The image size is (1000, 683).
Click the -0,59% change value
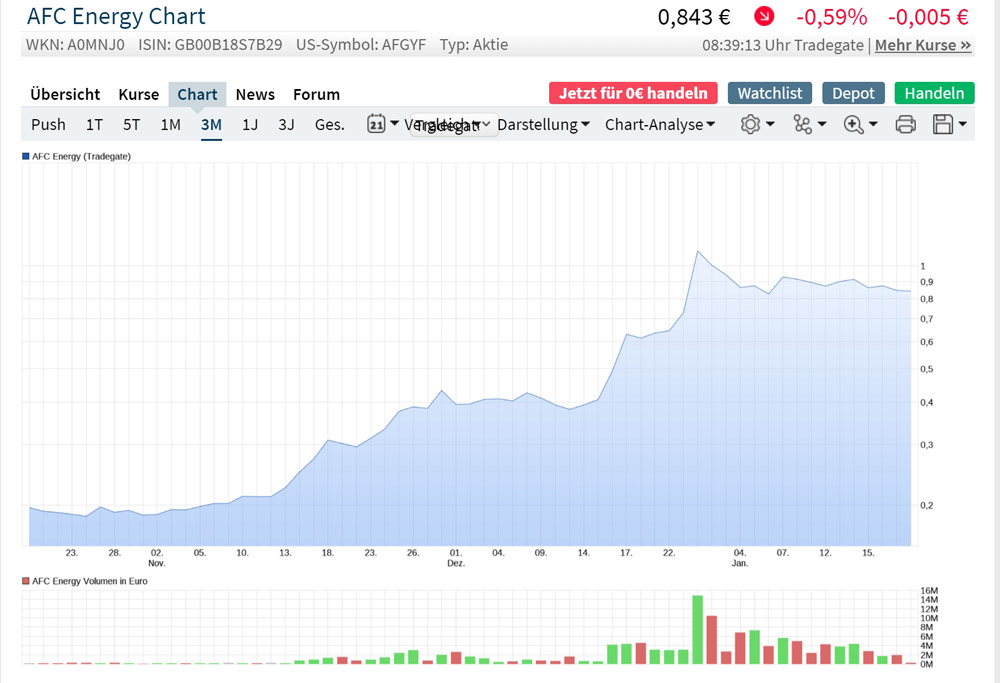tap(832, 17)
